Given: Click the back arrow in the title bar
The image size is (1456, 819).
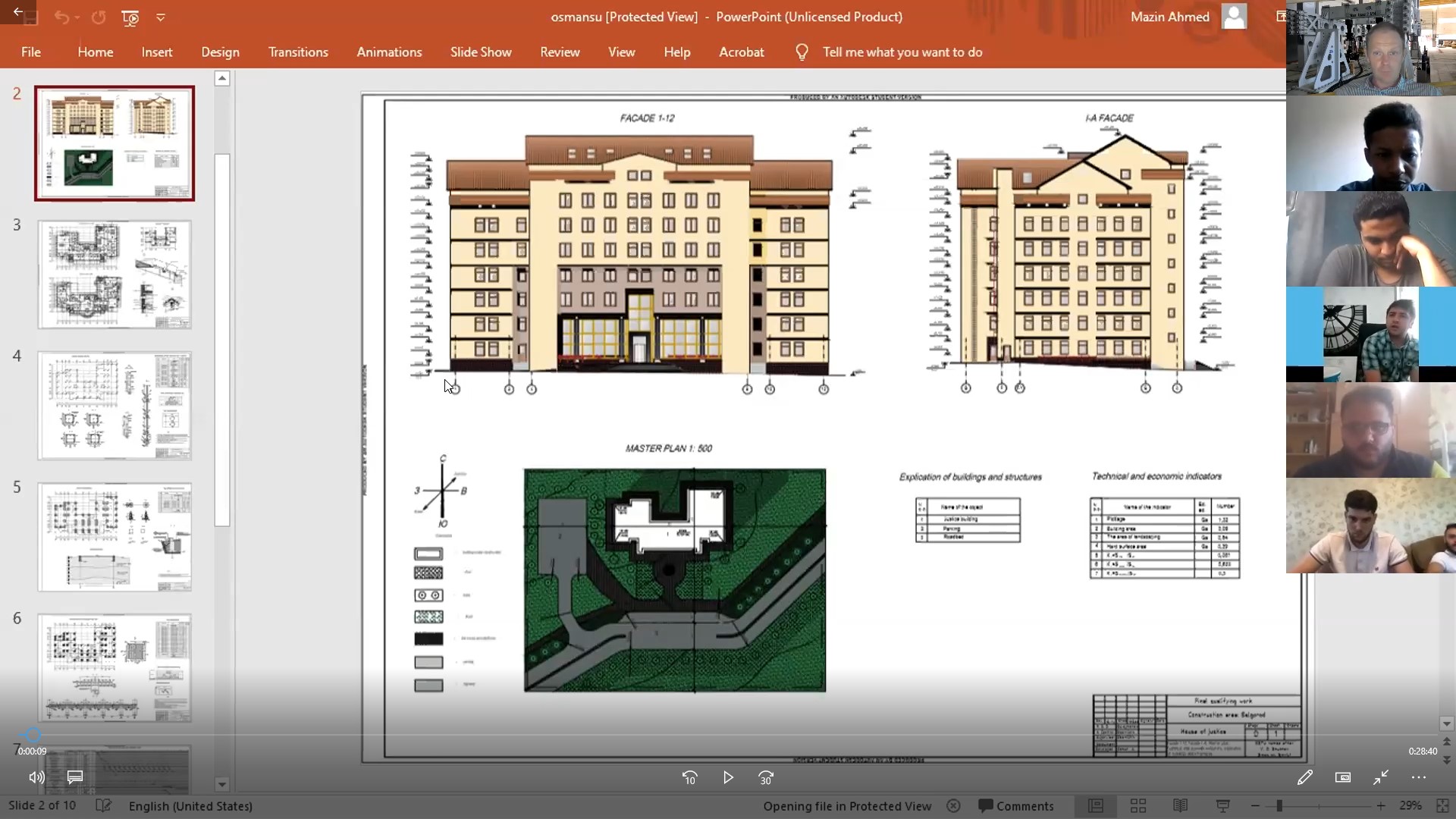Looking at the screenshot, I should point(17,12).
